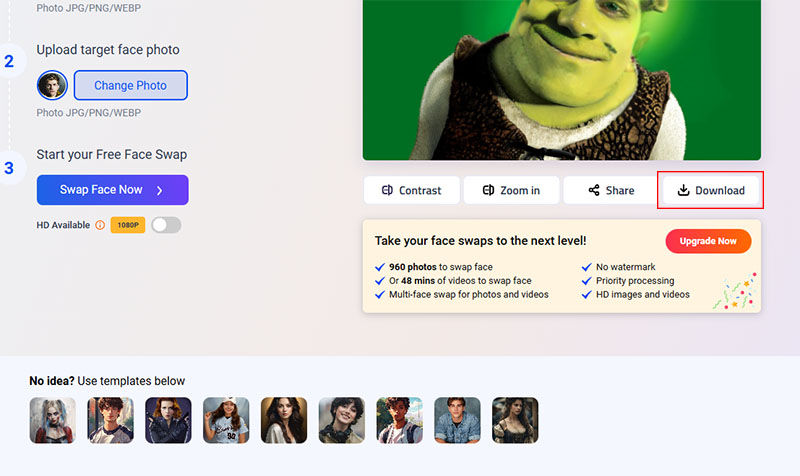The width and height of the screenshot is (800, 476).
Task: Select the young man with backpack template
Action: (x=399, y=420)
